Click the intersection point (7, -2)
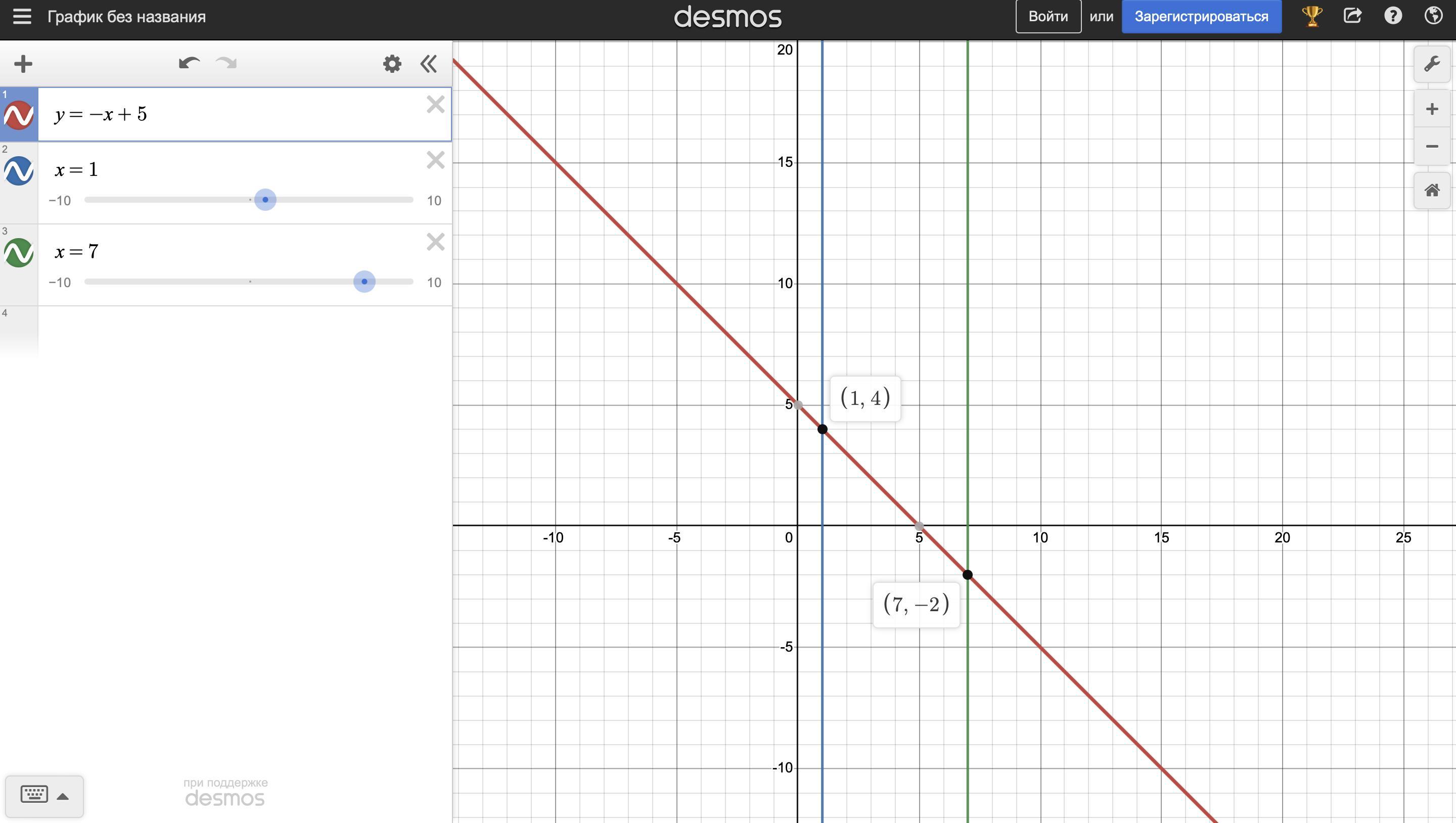This screenshot has width=1456, height=823. pos(967,575)
